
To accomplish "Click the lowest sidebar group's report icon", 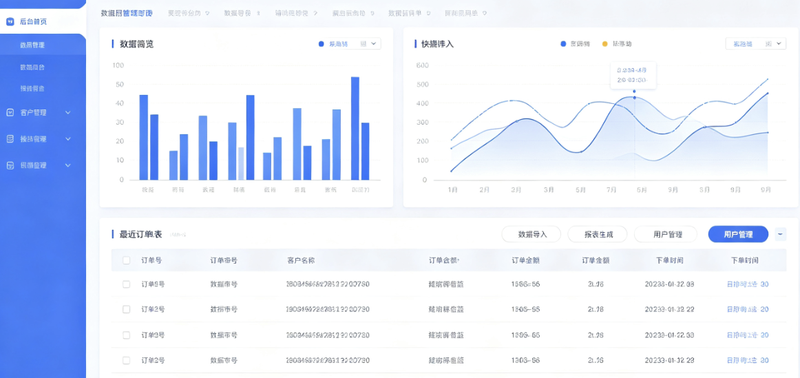I will pyautogui.click(x=10, y=165).
